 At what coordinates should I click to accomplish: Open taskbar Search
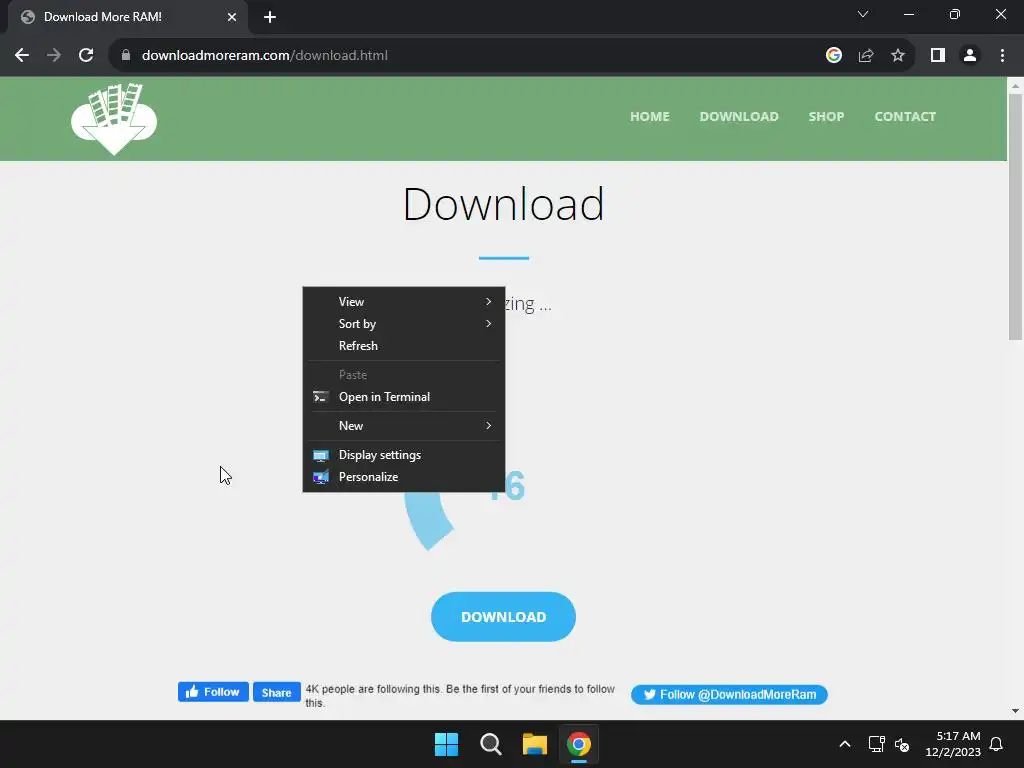(x=490, y=744)
